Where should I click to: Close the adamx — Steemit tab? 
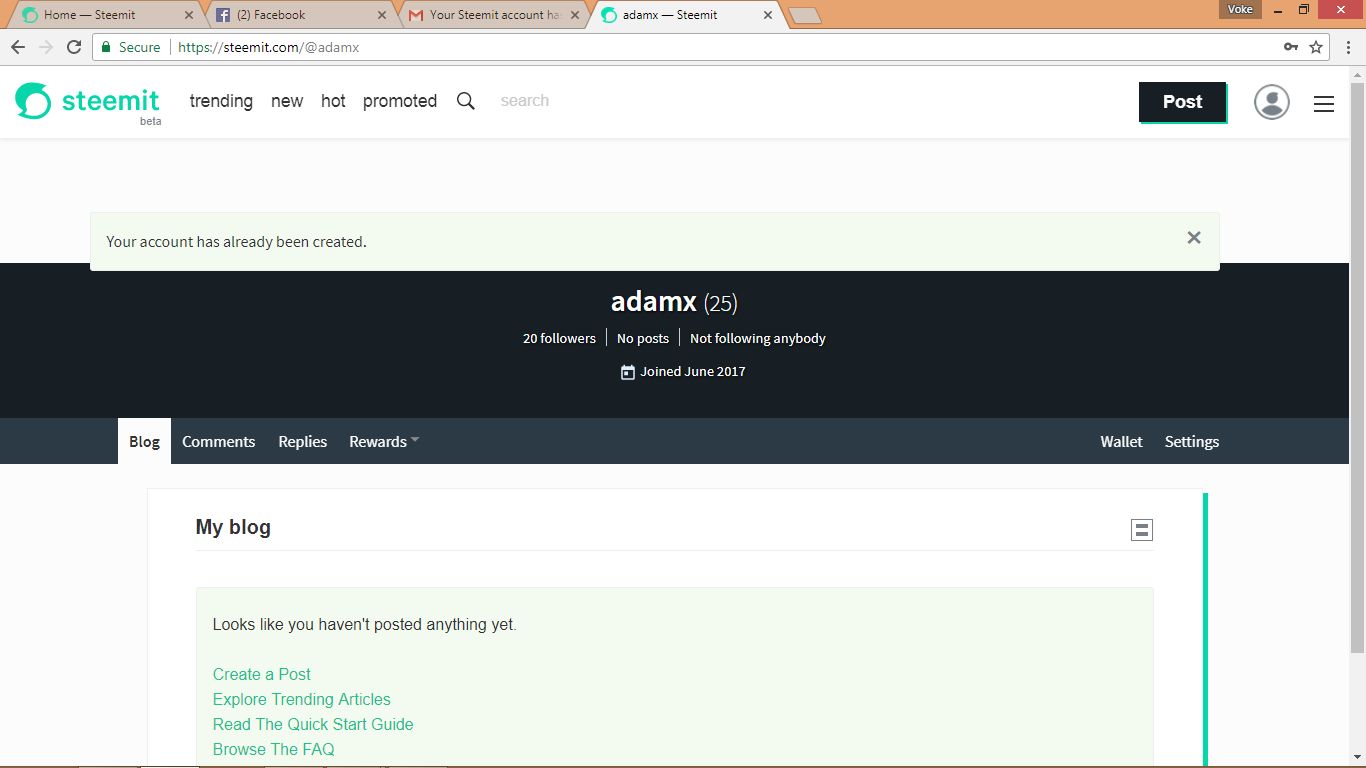[768, 15]
